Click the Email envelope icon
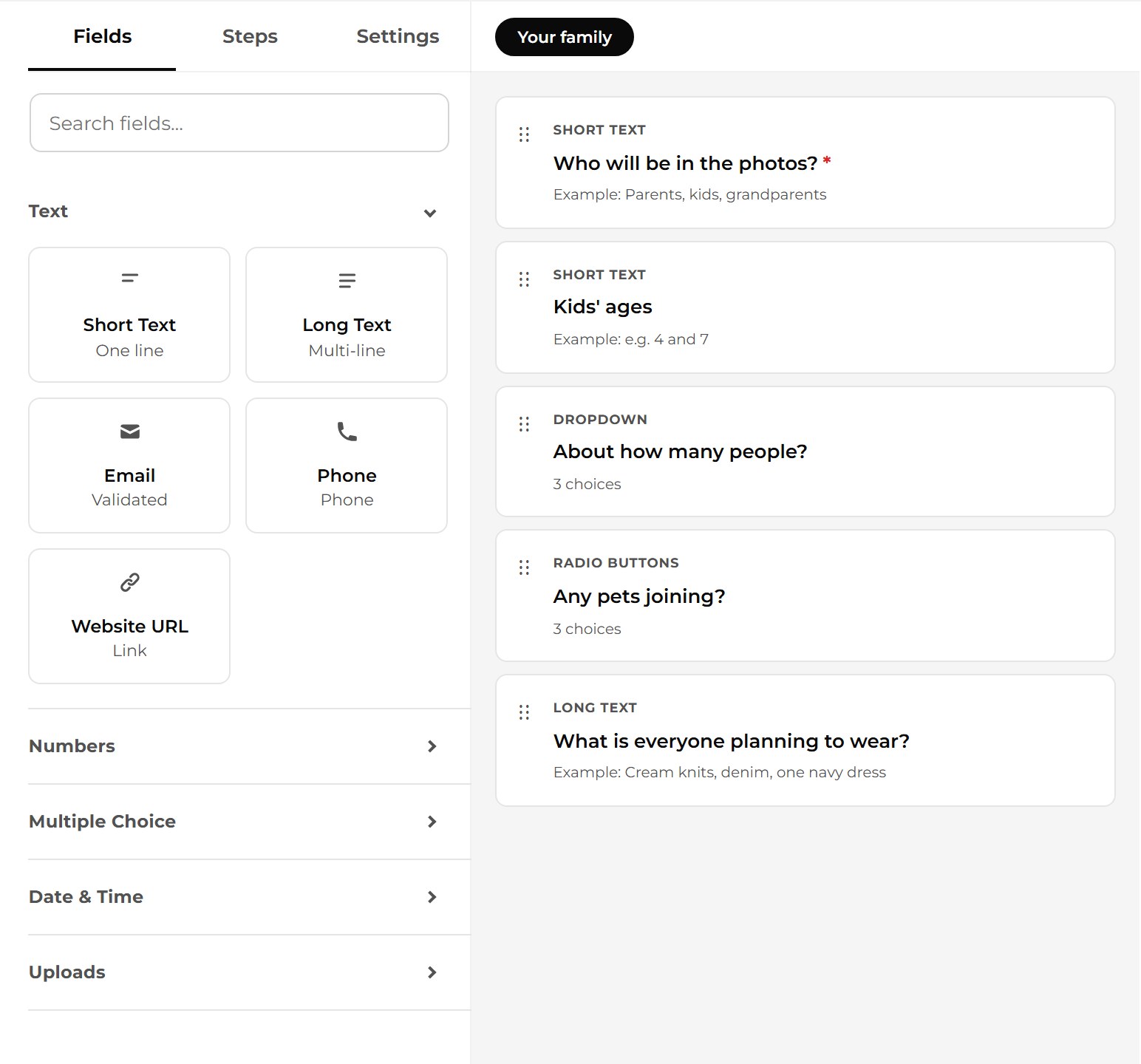This screenshot has width=1141, height=1064. (x=129, y=432)
